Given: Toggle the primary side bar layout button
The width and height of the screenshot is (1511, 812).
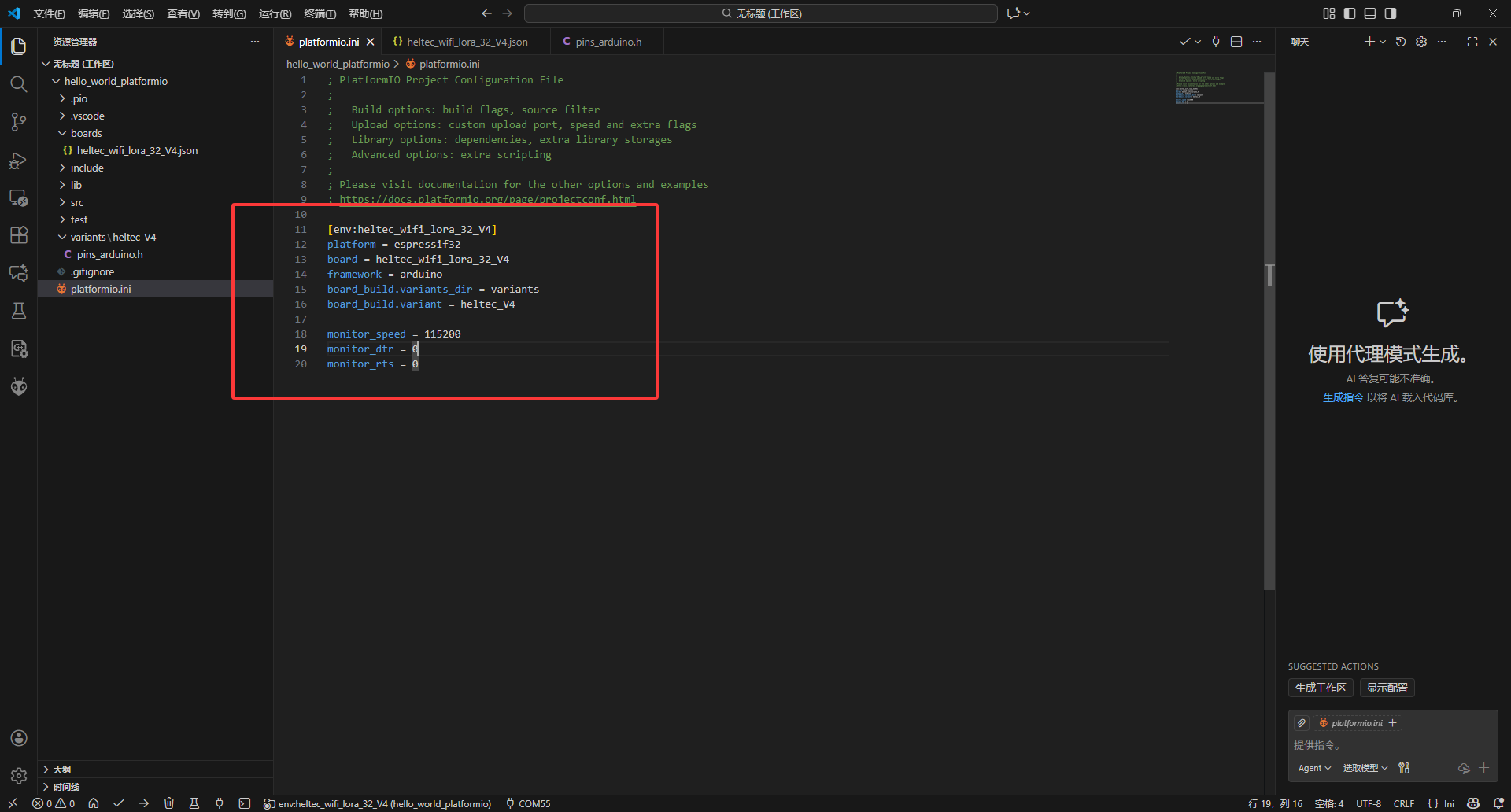Looking at the screenshot, I should pos(1350,13).
